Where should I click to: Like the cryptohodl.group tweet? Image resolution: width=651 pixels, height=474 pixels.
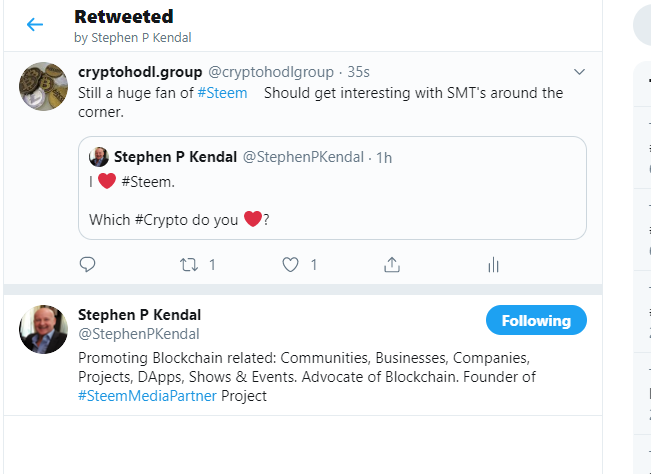[291, 264]
